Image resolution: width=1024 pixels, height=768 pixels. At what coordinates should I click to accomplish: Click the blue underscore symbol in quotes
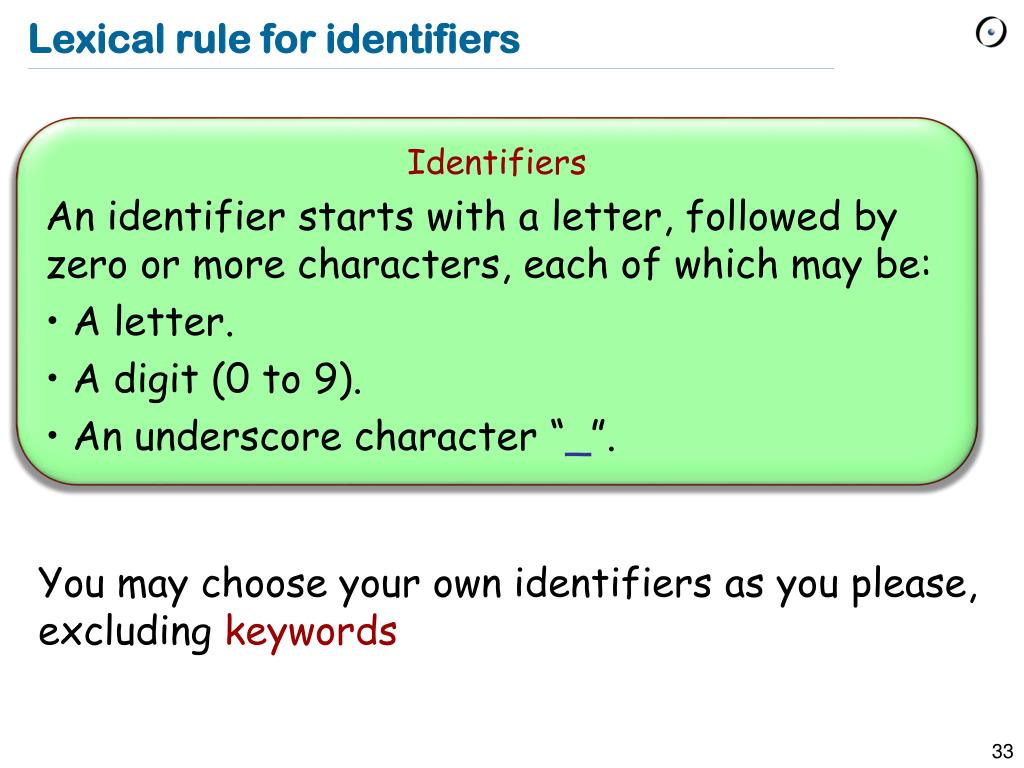[x=578, y=452]
